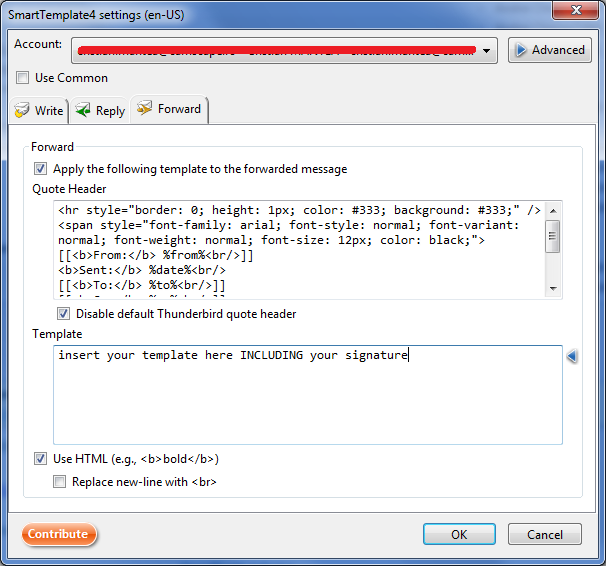Disable default Thunderbird quote header checkbox

click(x=64, y=314)
